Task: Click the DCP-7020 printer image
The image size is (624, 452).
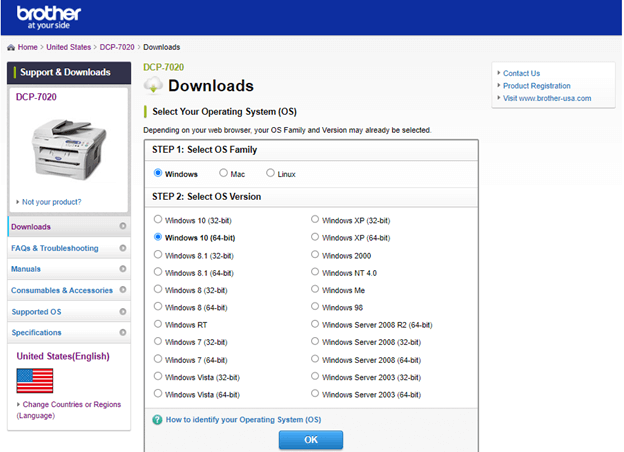Action: tap(69, 149)
